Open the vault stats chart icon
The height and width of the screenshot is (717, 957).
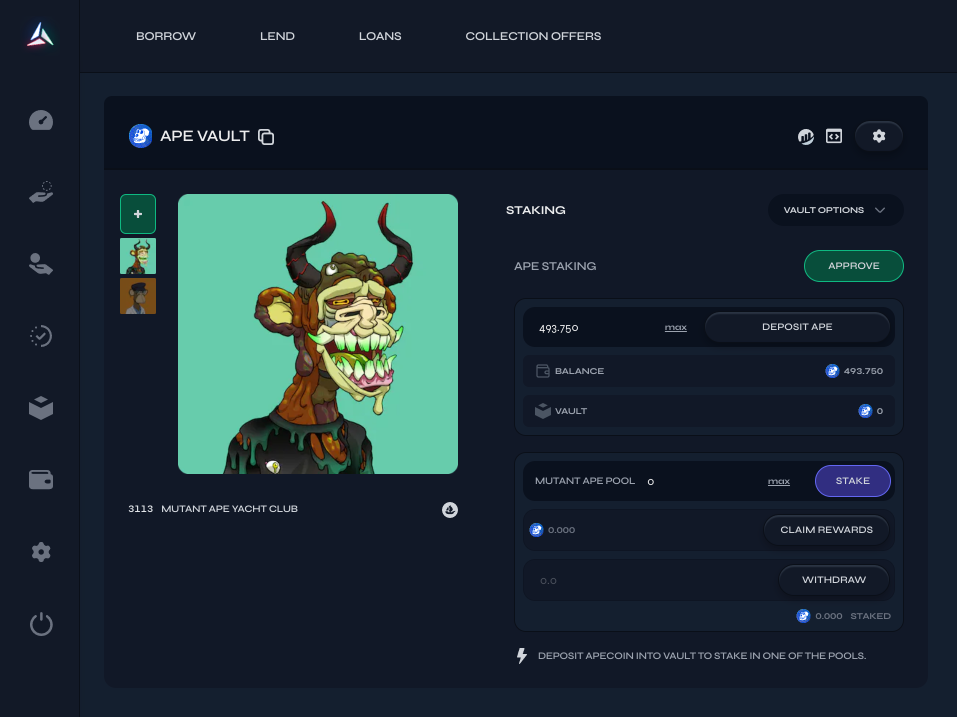coord(806,137)
